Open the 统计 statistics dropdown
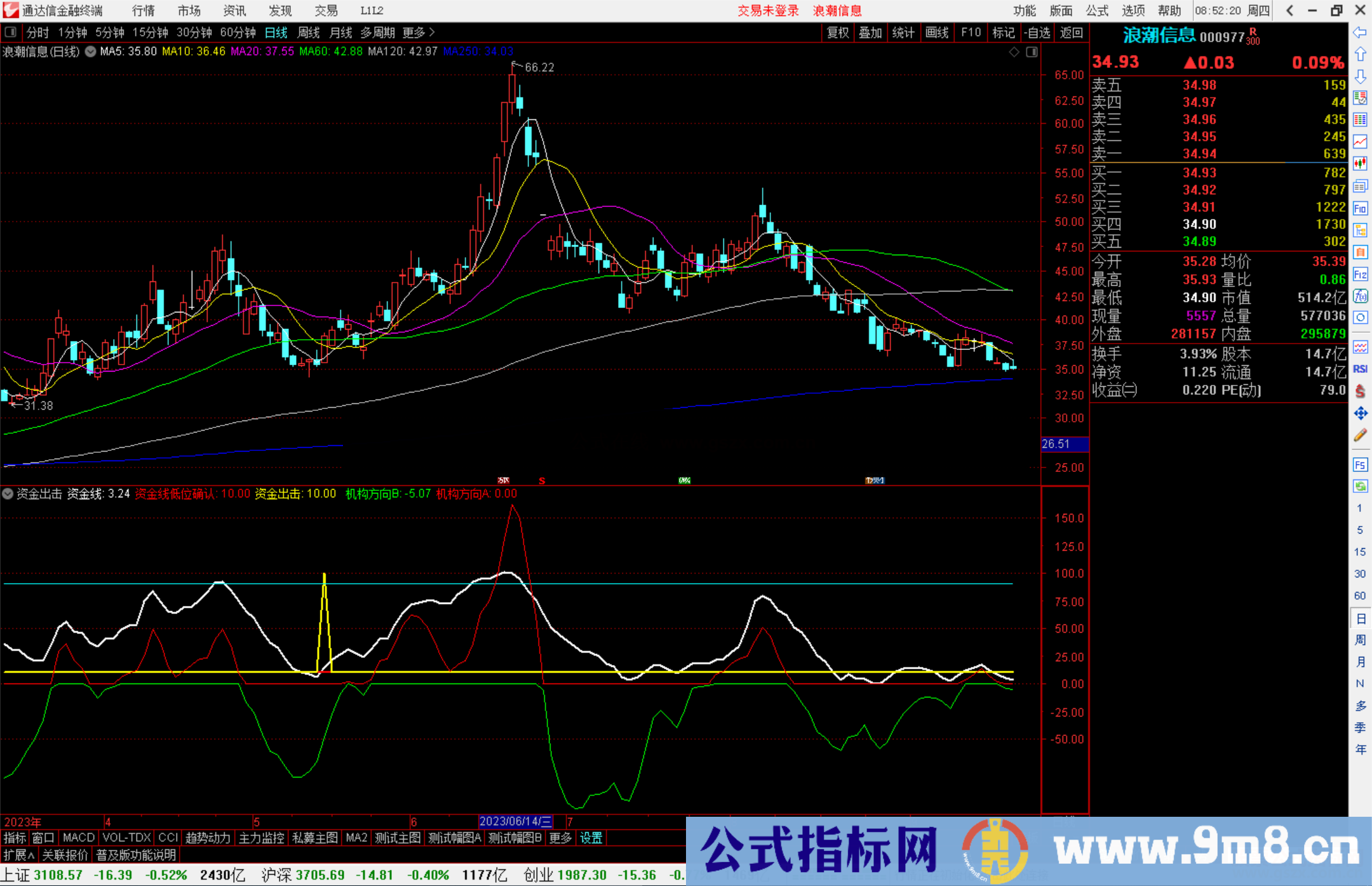 903,32
